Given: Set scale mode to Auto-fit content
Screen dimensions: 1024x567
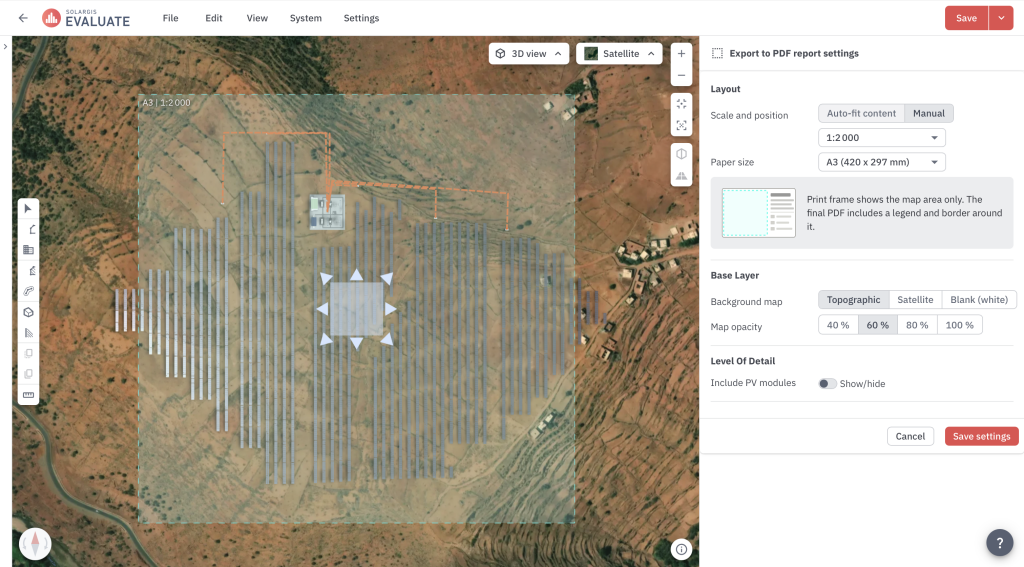Looking at the screenshot, I should tap(861, 113).
